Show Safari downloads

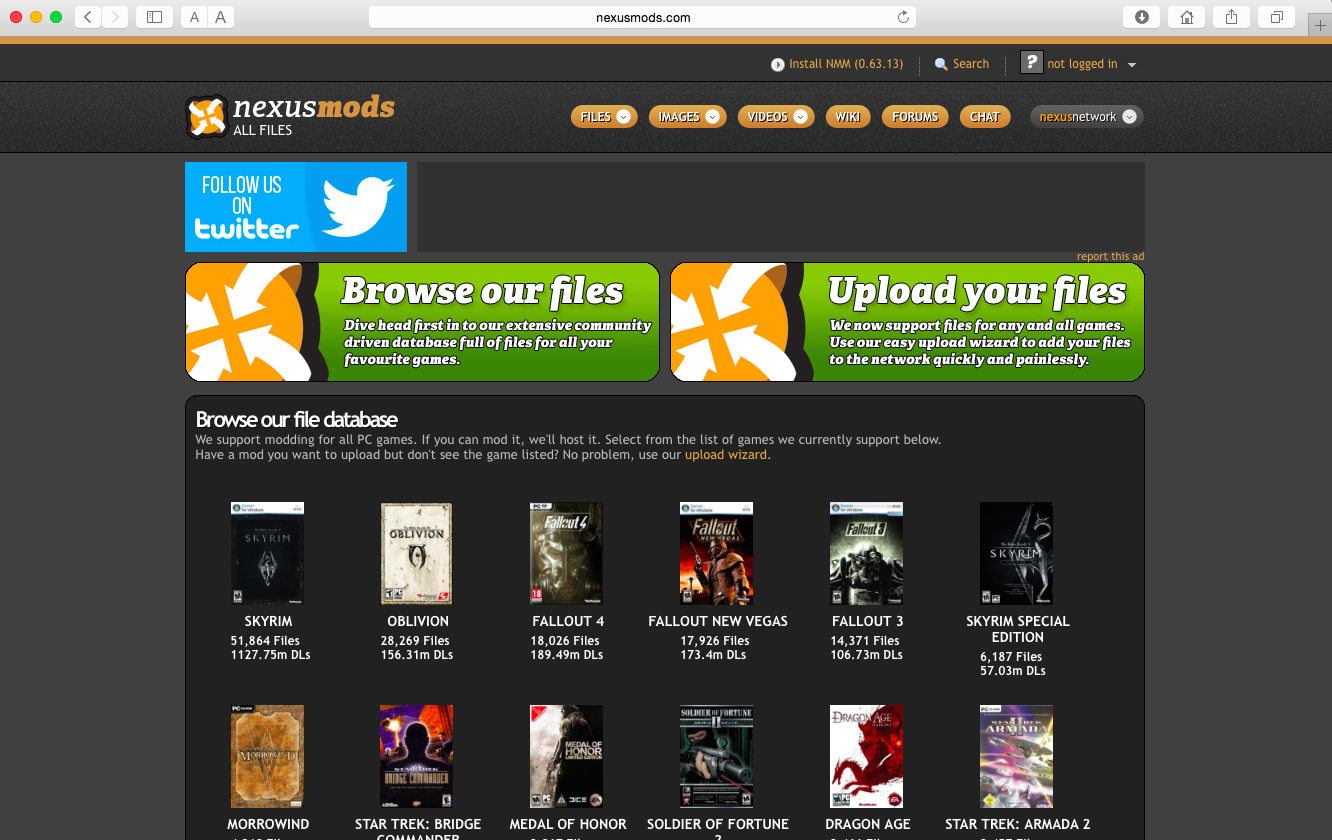[1141, 17]
